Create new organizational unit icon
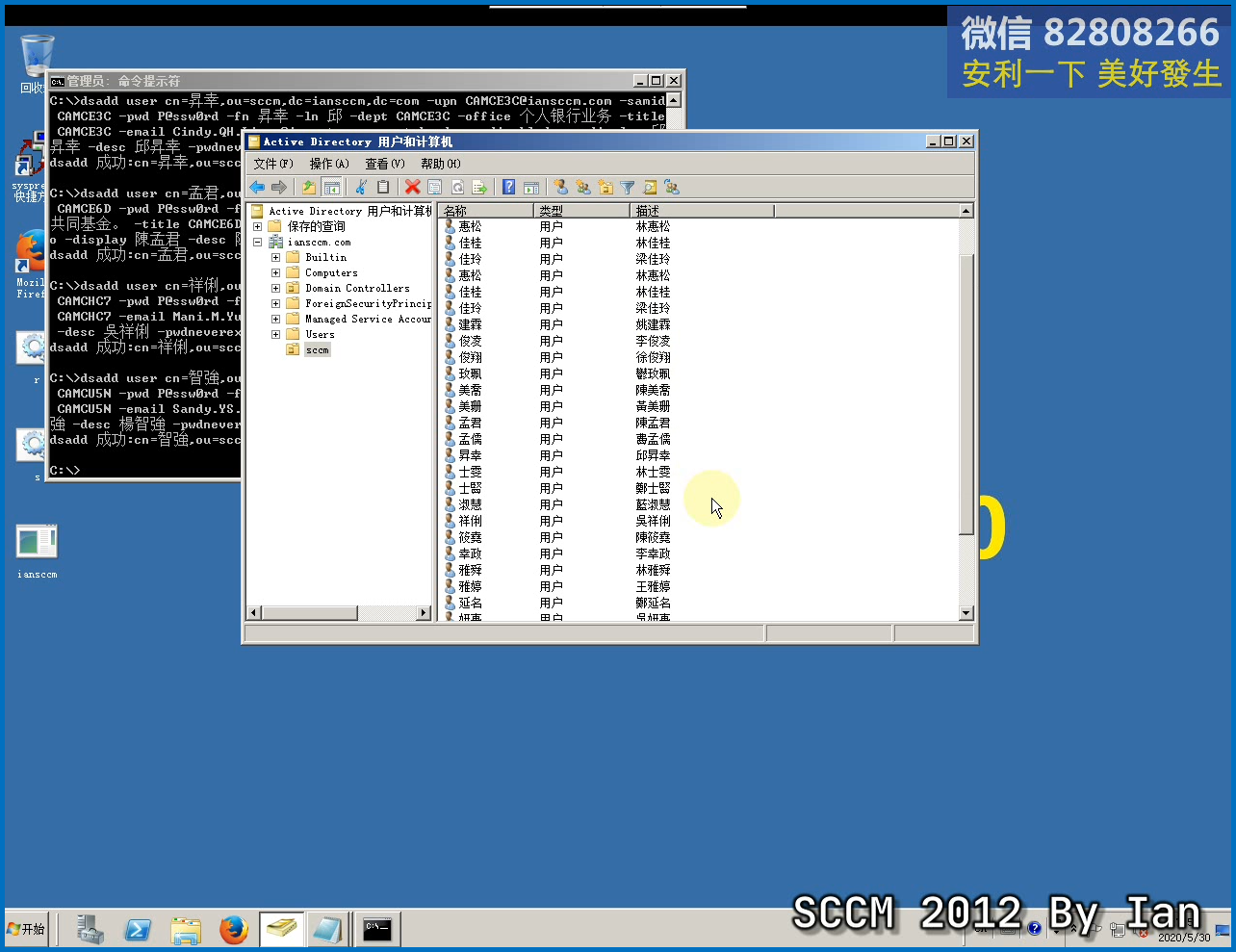 pyautogui.click(x=605, y=188)
